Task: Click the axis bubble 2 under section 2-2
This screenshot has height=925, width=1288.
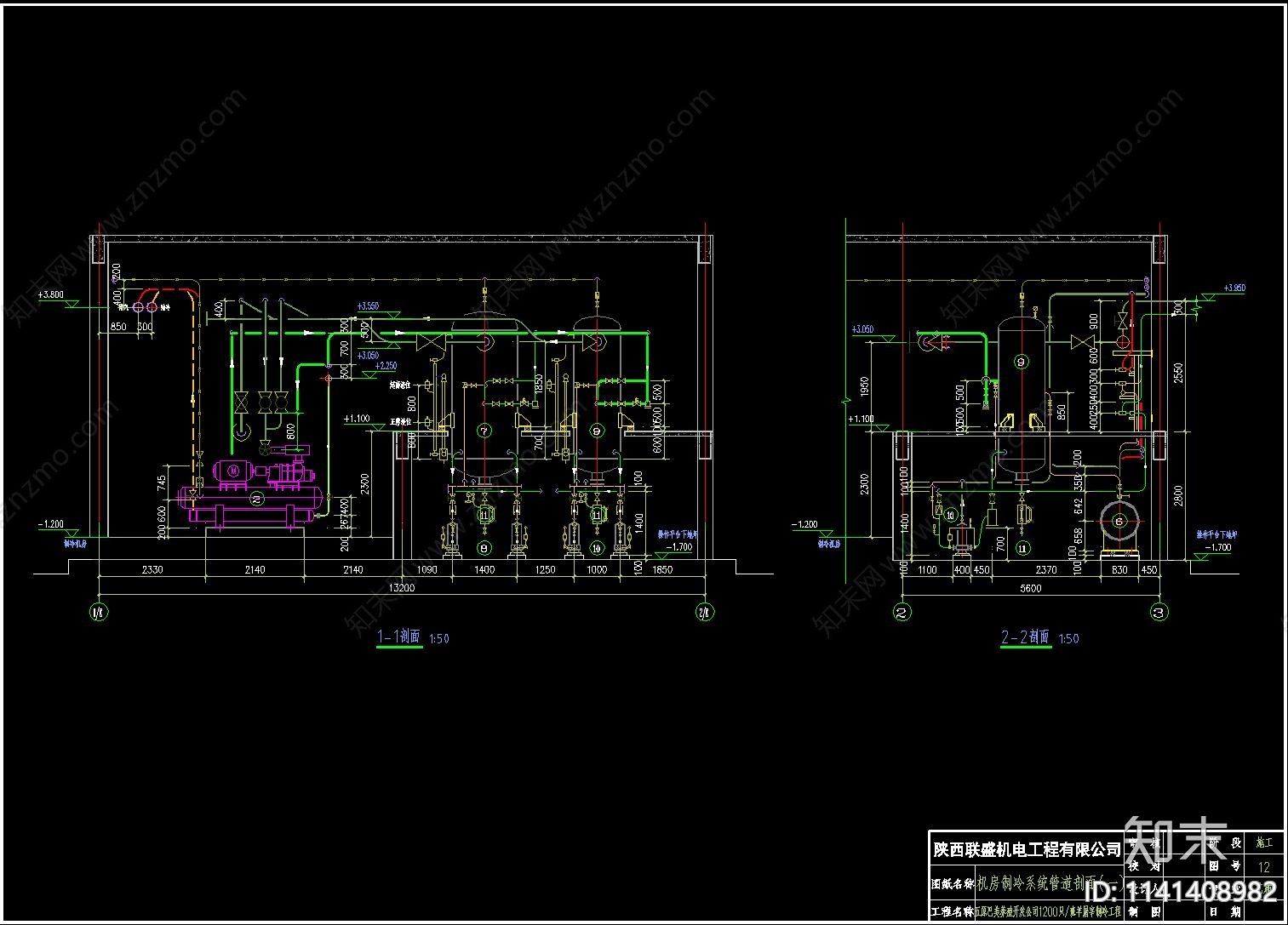Action: [x=902, y=612]
